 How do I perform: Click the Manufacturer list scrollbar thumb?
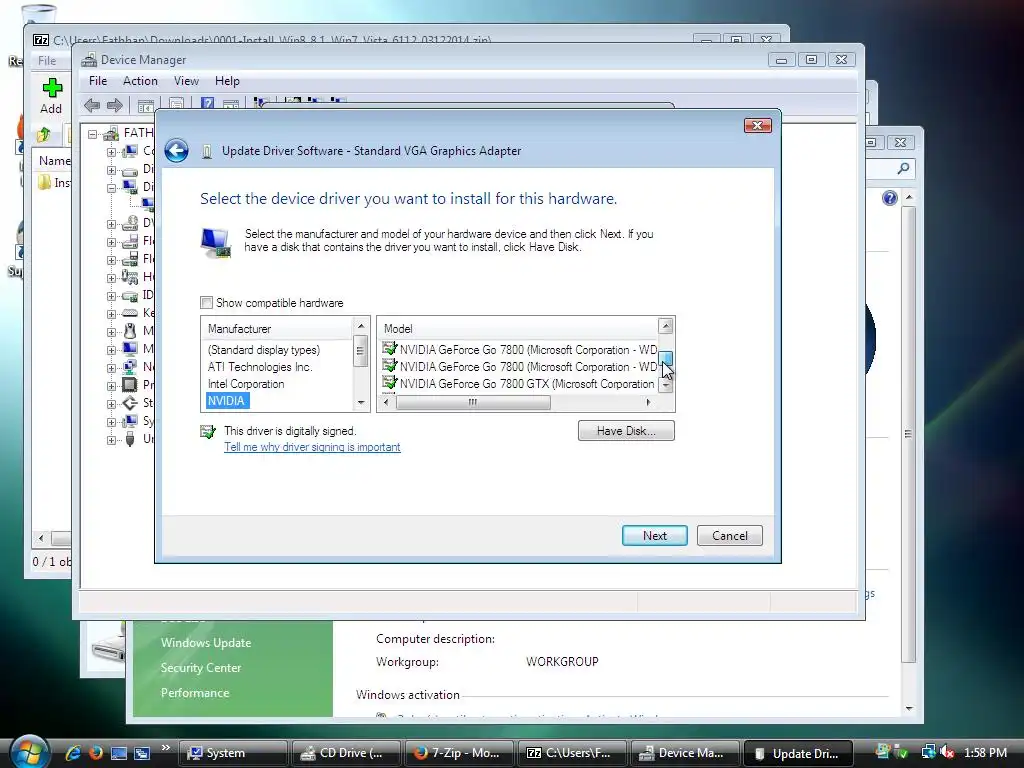click(x=360, y=351)
